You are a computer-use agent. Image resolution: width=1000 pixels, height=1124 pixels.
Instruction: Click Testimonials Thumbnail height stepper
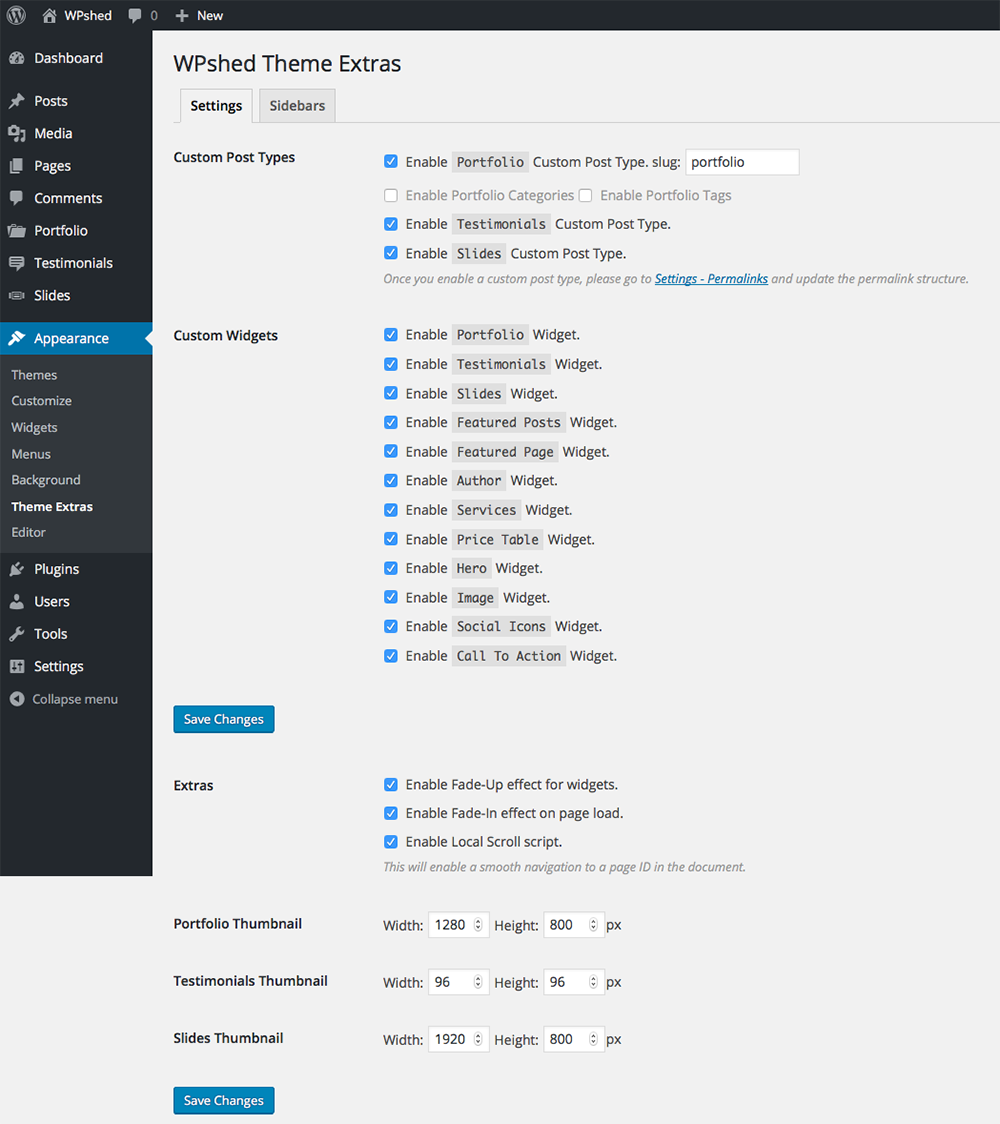(593, 982)
